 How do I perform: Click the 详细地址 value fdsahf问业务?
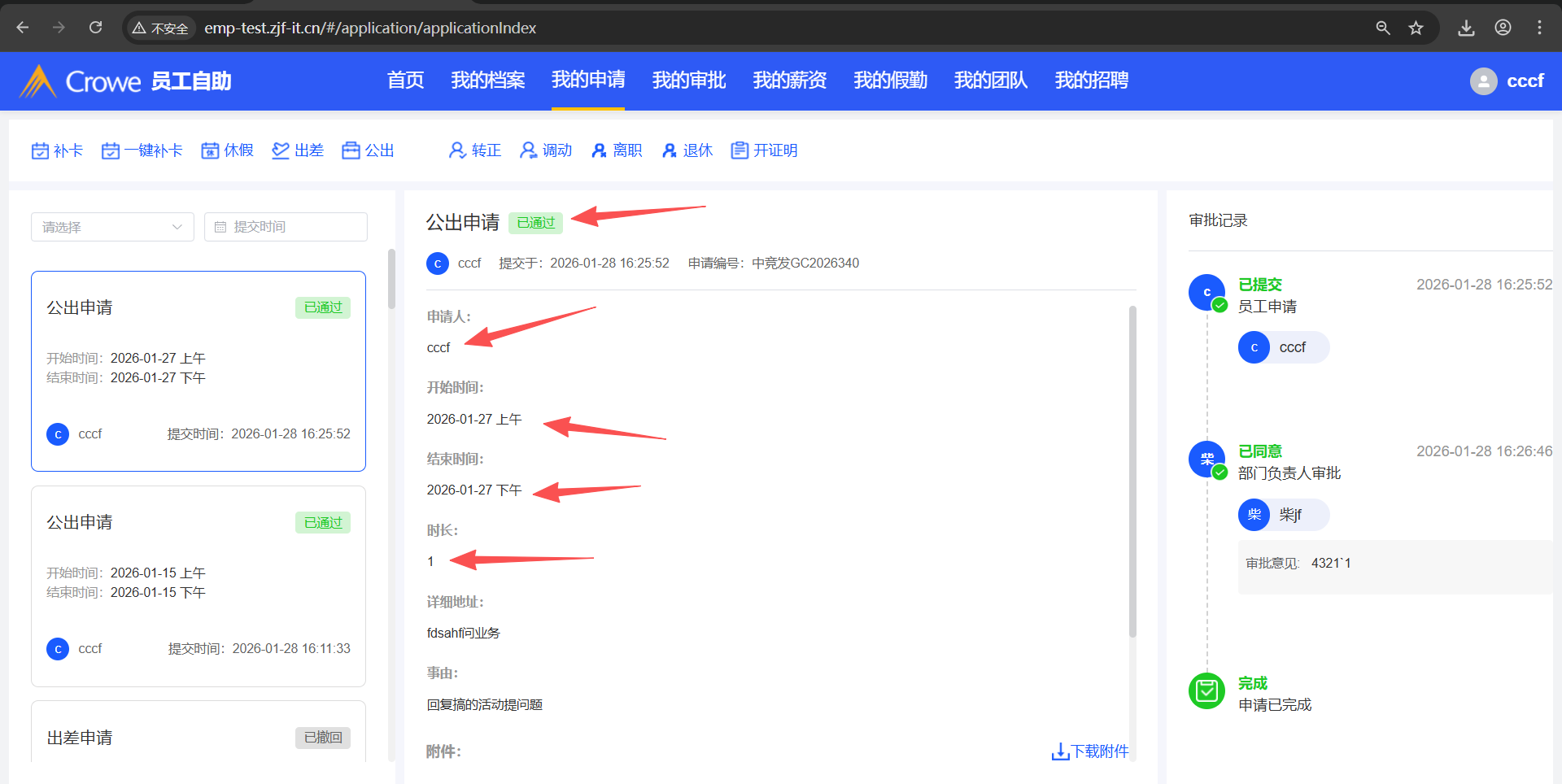click(464, 633)
